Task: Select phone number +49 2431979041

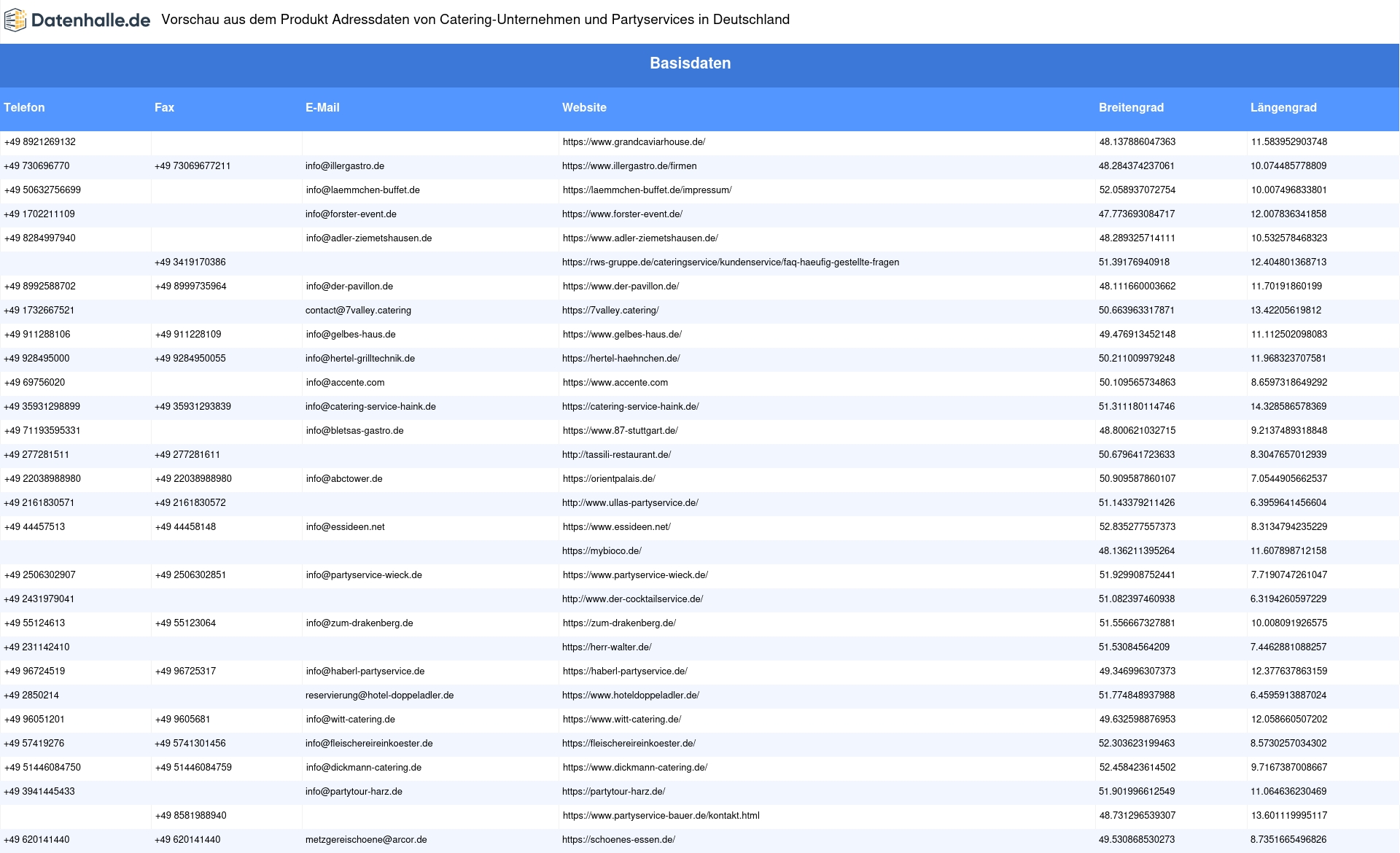Action: pyautogui.click(x=39, y=599)
